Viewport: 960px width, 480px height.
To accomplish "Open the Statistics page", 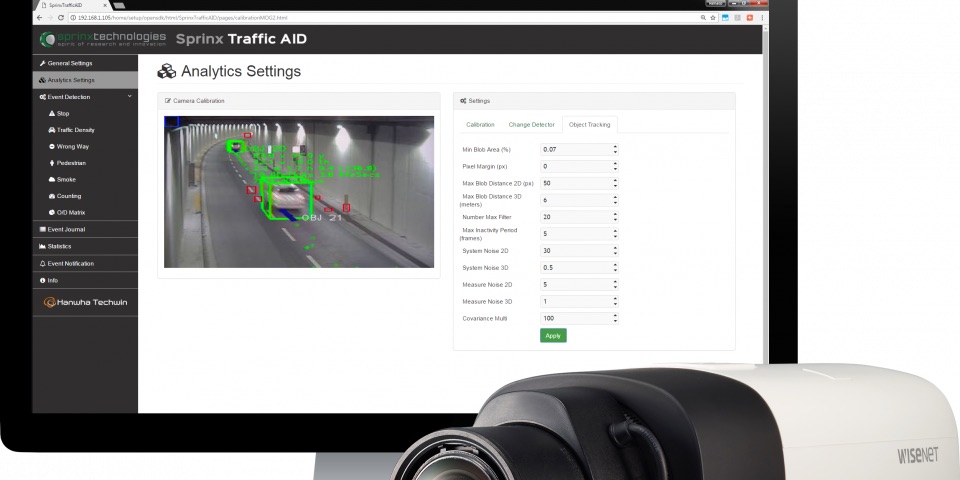I will (85, 246).
